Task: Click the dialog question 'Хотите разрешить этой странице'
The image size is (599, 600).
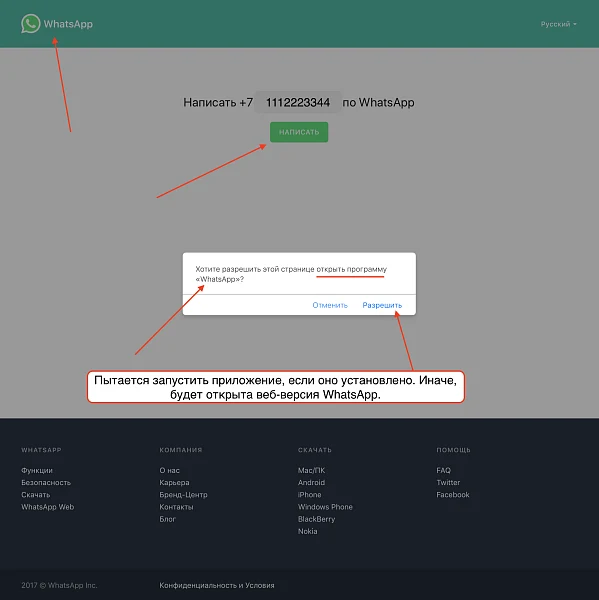Action: tap(255, 269)
